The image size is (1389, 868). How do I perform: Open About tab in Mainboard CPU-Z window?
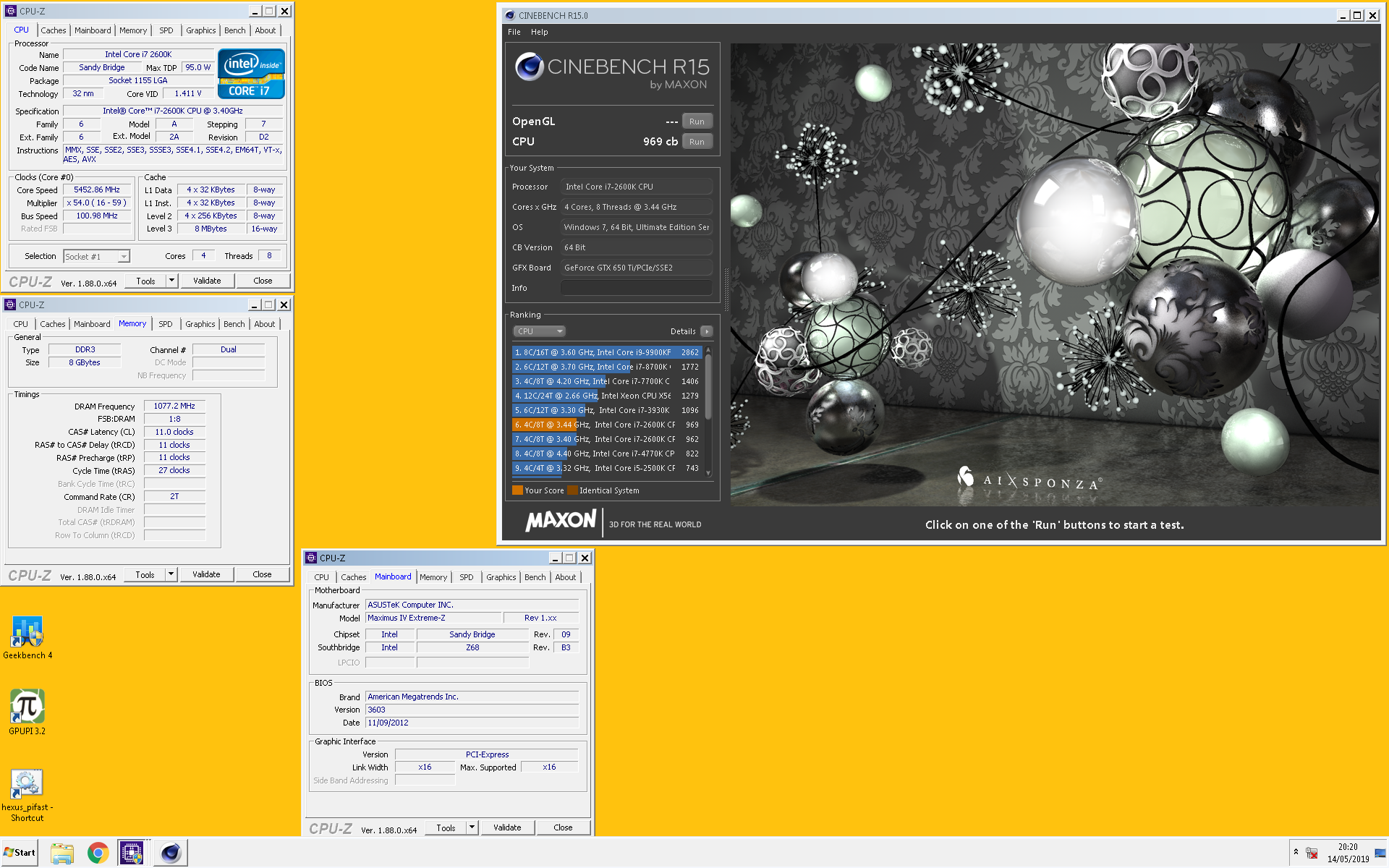coord(566,577)
